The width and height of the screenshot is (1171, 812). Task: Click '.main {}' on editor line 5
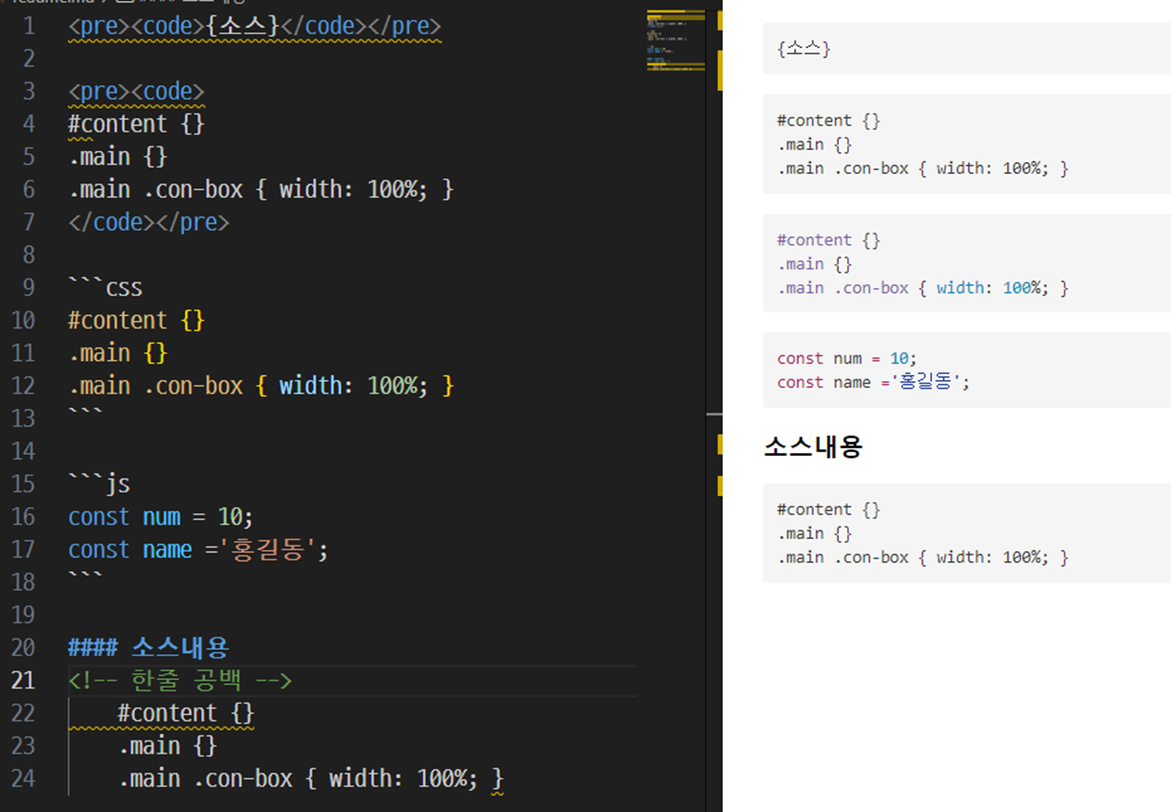(118, 157)
